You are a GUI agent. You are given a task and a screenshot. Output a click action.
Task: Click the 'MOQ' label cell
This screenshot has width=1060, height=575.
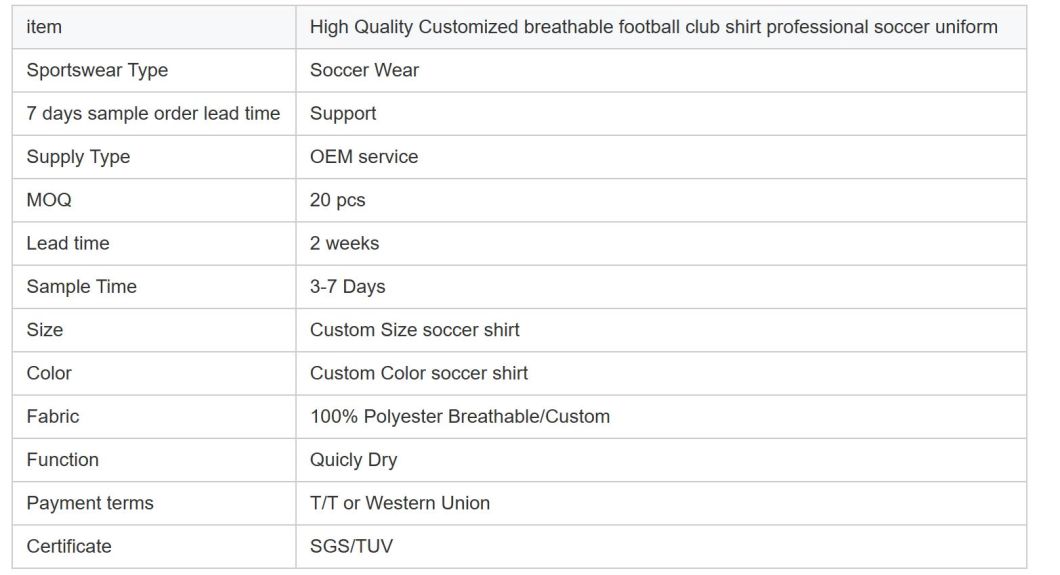(49, 200)
